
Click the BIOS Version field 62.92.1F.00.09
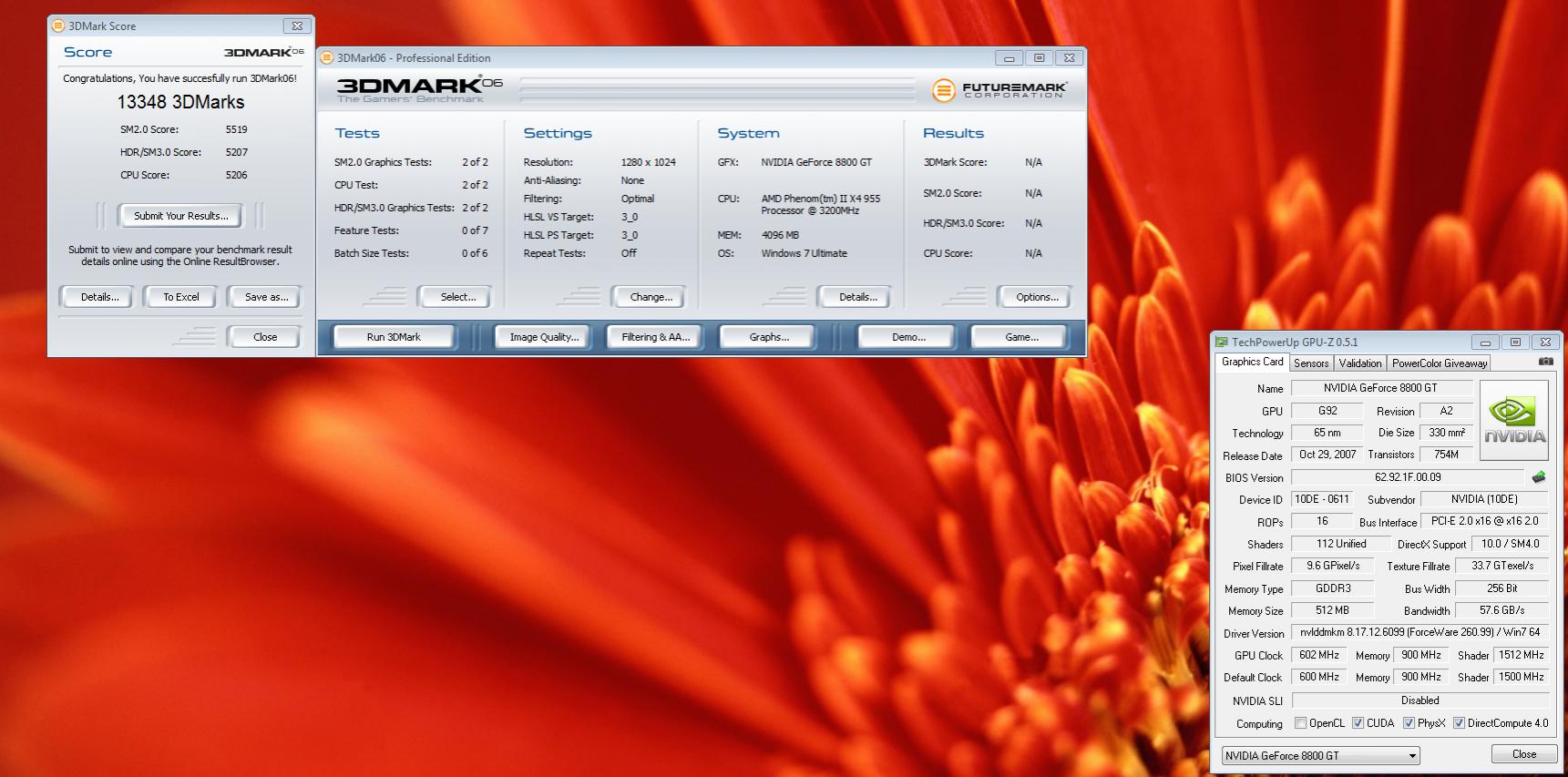coord(1408,477)
